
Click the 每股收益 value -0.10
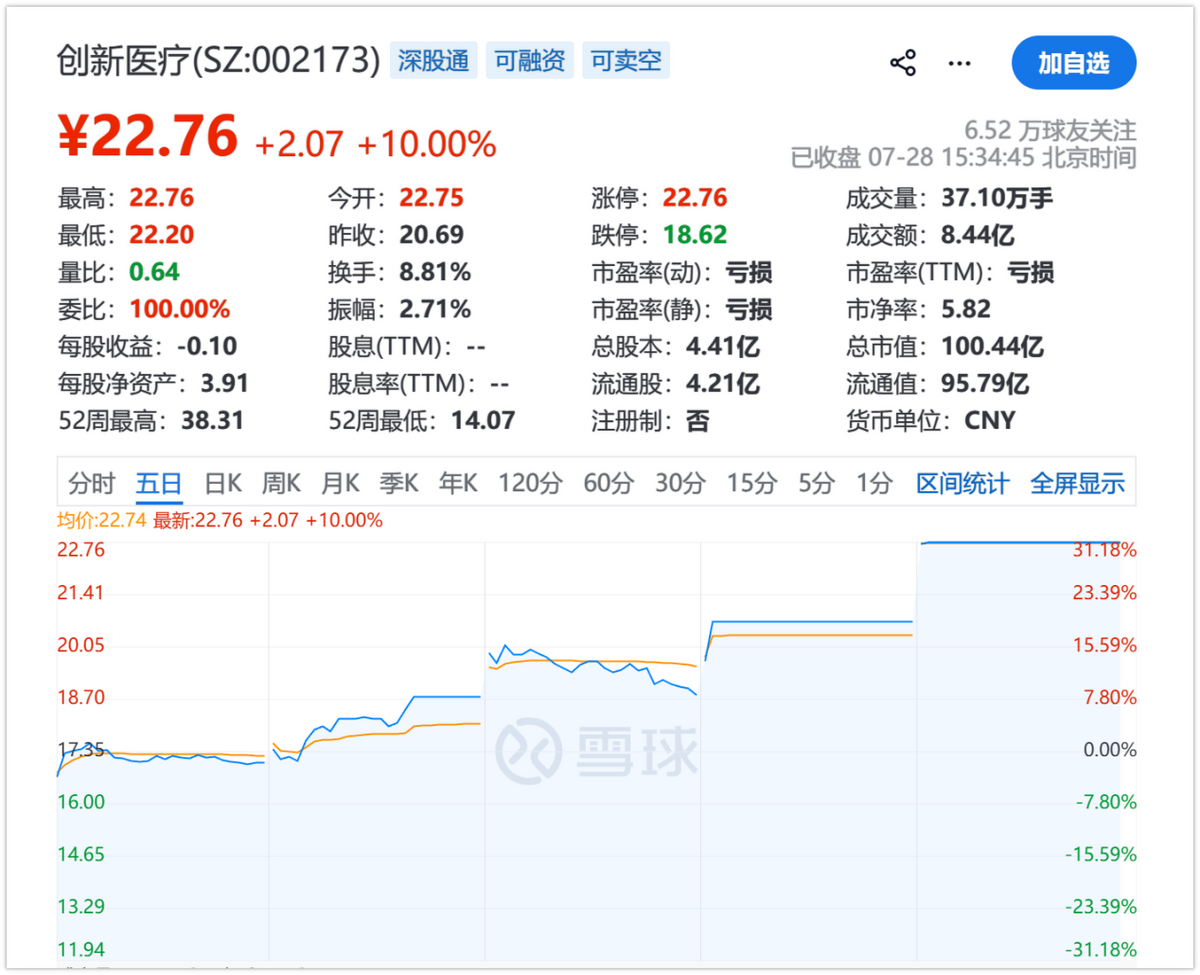coord(207,347)
